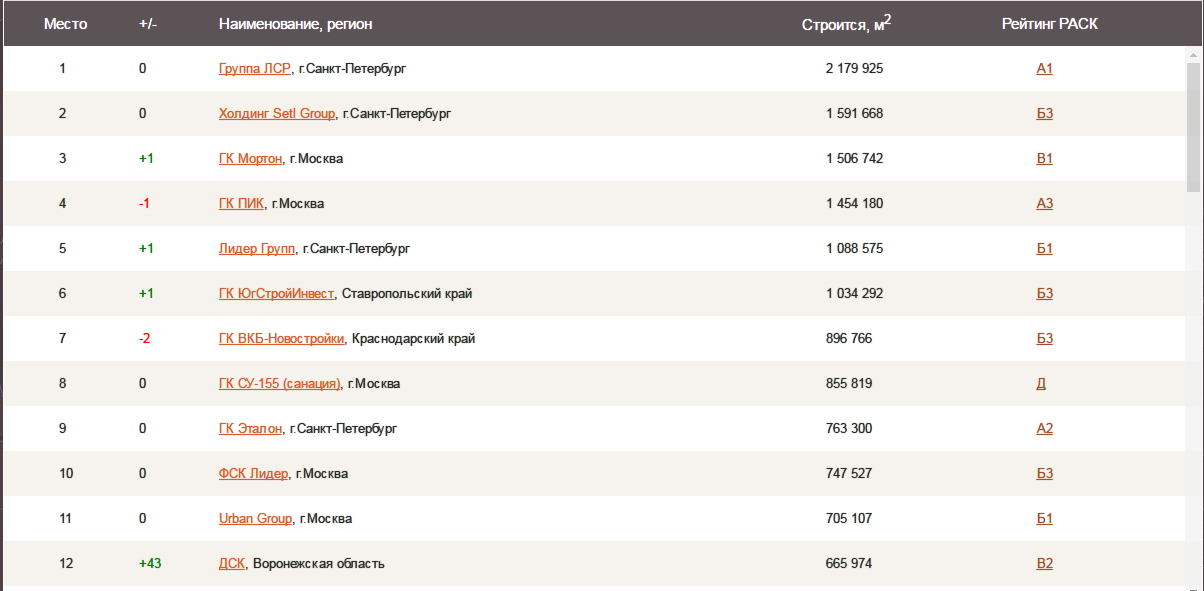Click the А2 rating for ГК Эталон
1204x591 pixels.
click(x=1045, y=429)
